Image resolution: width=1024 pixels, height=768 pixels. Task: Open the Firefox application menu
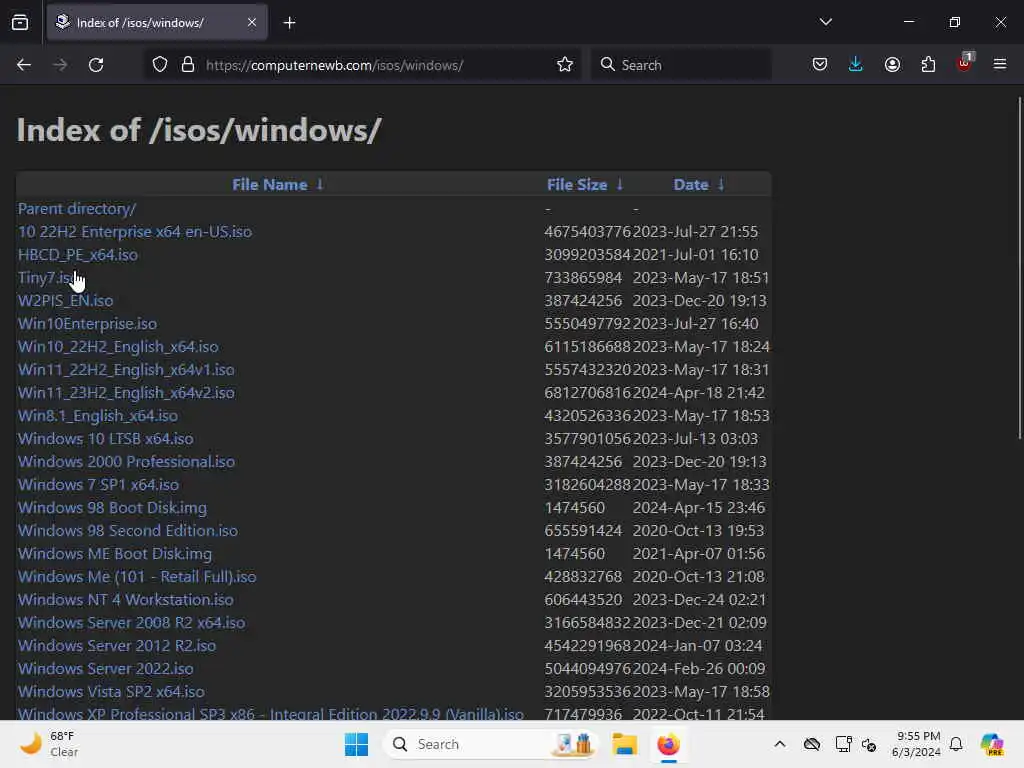tap(1000, 65)
